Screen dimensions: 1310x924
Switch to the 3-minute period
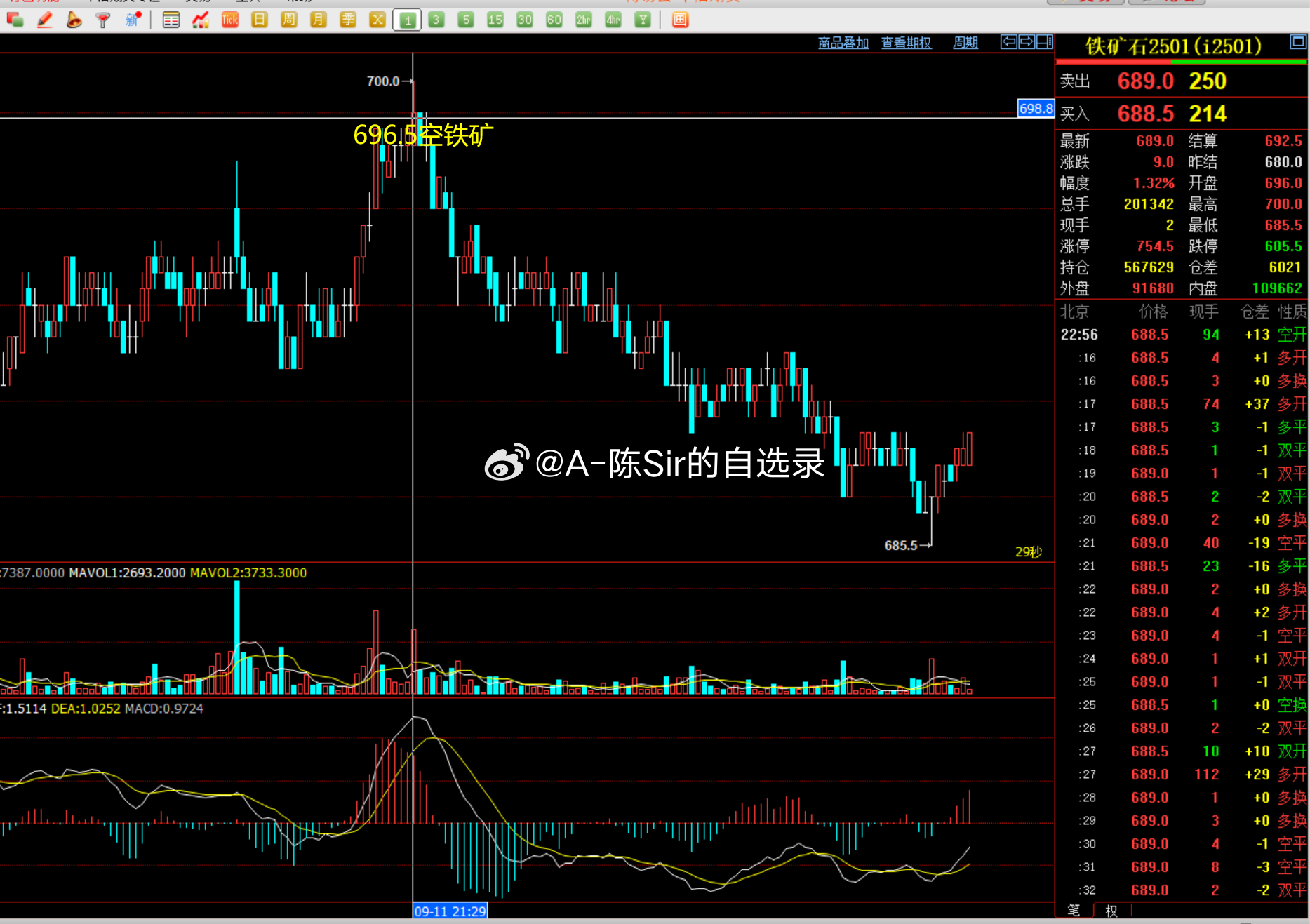(436, 20)
